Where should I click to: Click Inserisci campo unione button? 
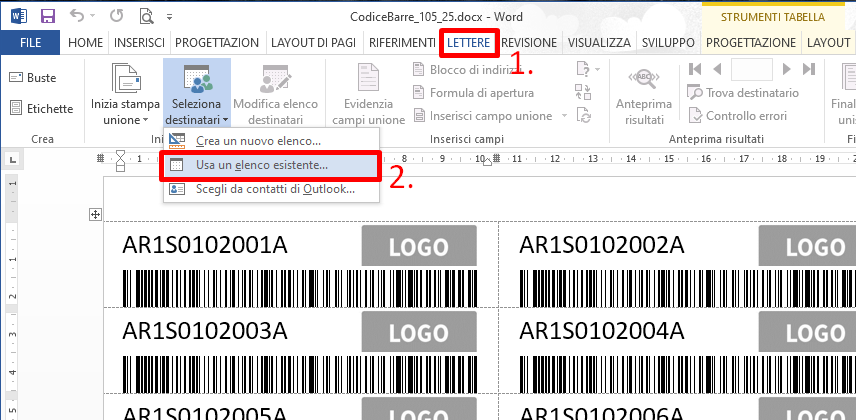click(483, 116)
